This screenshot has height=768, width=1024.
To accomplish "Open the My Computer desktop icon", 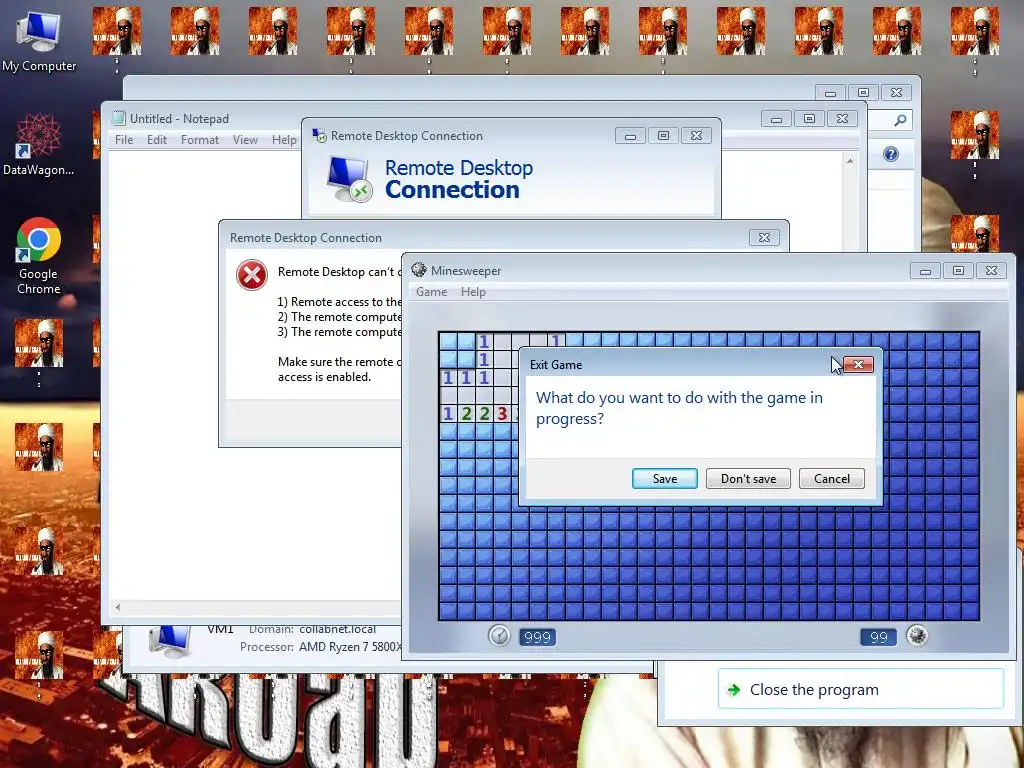I will [39, 42].
